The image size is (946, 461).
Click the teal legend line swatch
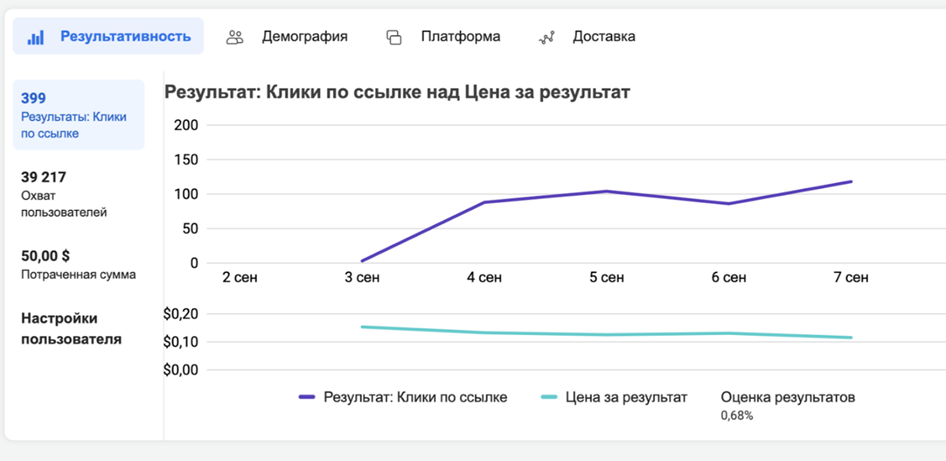click(x=549, y=397)
